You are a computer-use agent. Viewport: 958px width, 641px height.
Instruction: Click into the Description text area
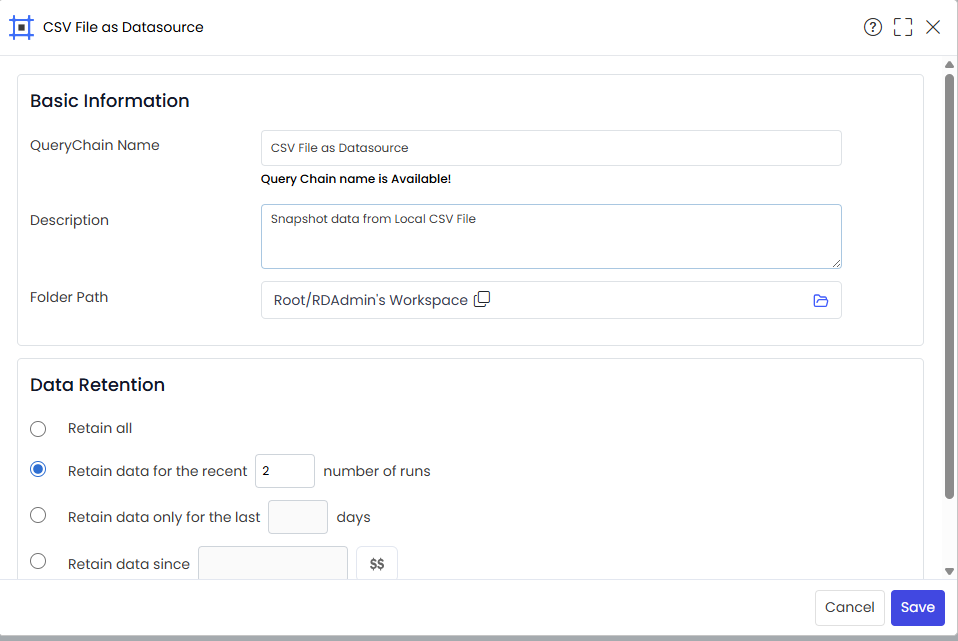click(551, 236)
